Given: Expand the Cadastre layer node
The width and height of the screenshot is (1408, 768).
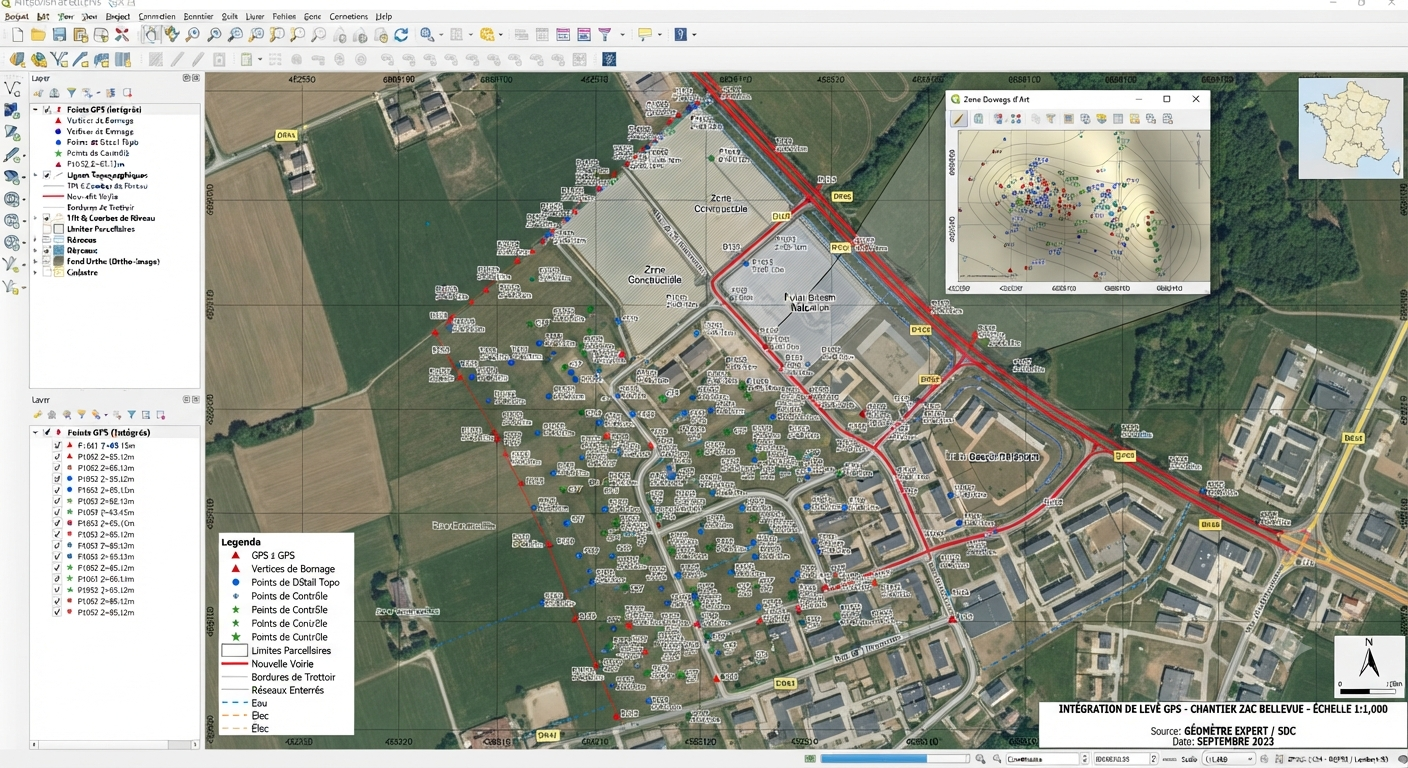Looking at the screenshot, I should tap(36, 273).
